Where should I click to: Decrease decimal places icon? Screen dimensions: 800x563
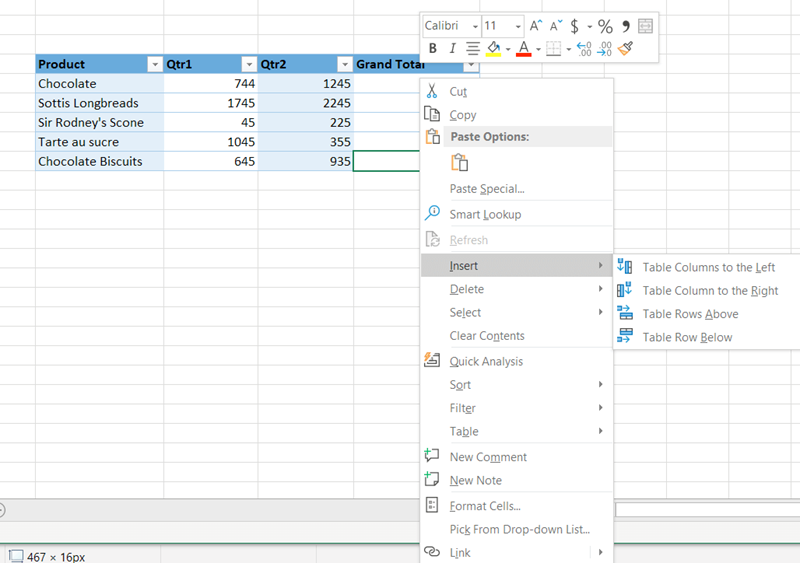pyautogui.click(x=605, y=48)
